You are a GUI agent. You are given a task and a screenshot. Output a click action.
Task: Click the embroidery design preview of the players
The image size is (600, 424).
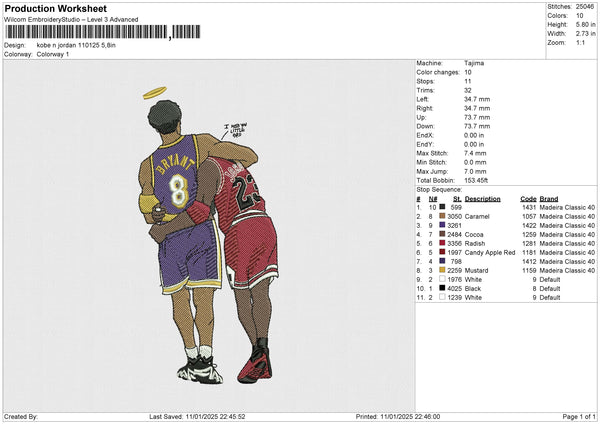[209, 235]
